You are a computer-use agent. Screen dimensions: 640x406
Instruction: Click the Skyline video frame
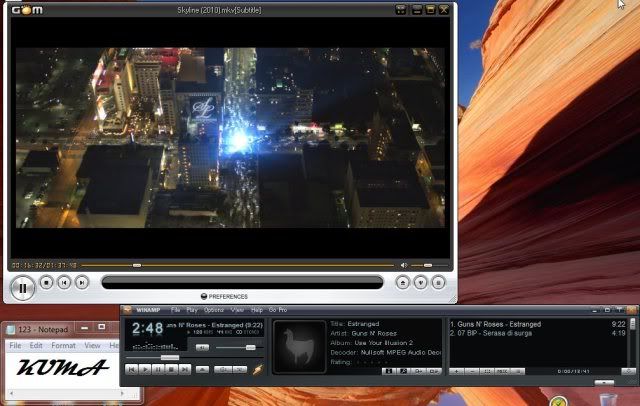click(230, 138)
